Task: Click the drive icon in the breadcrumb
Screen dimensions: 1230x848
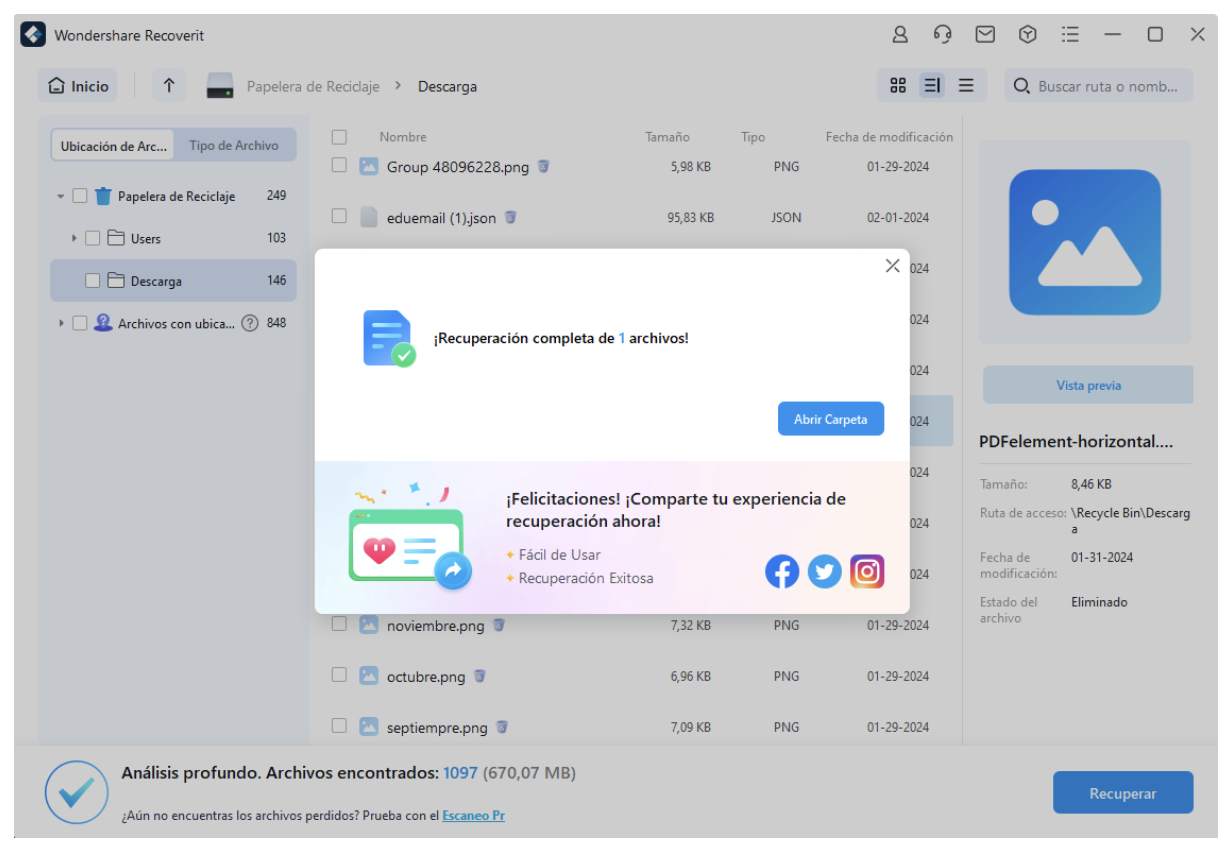Action: (x=220, y=87)
